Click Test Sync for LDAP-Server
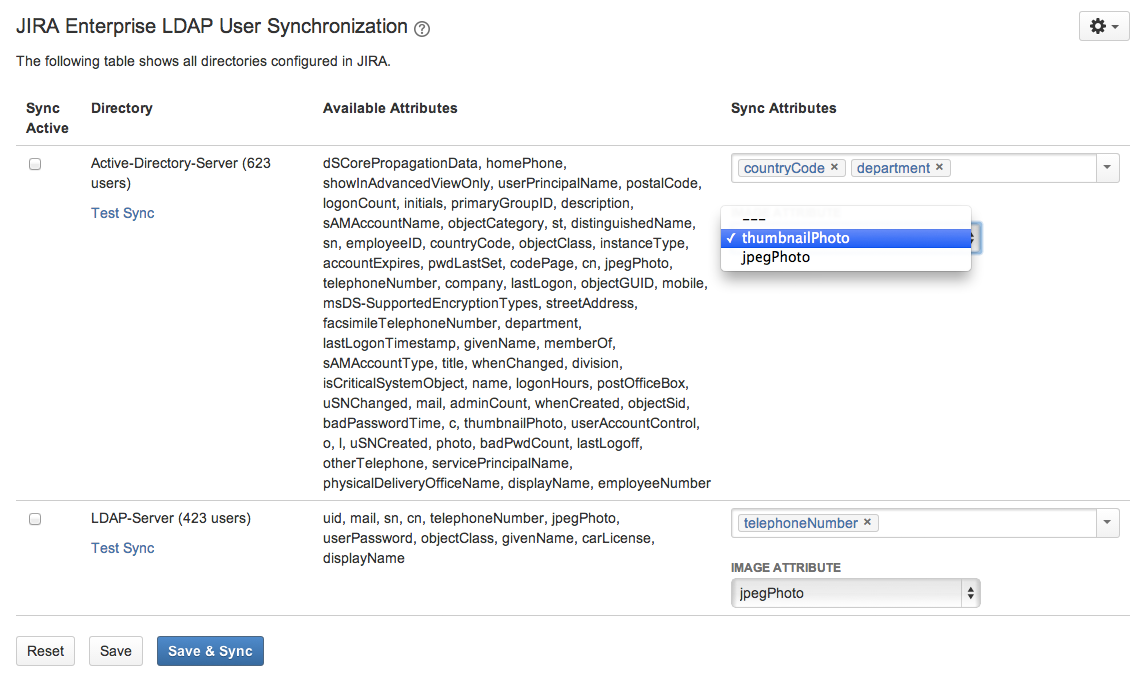1145x686 pixels. point(123,548)
